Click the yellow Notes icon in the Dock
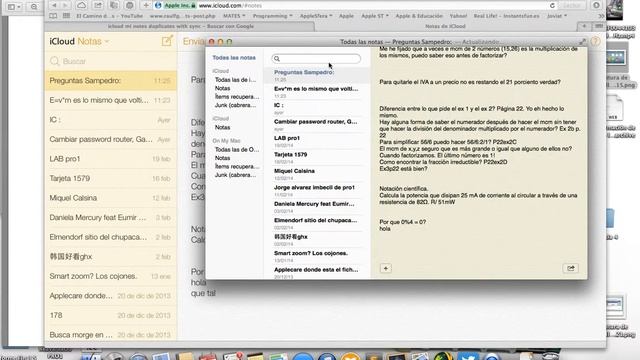Screen dimensions: 640x360 tap(255, 357)
